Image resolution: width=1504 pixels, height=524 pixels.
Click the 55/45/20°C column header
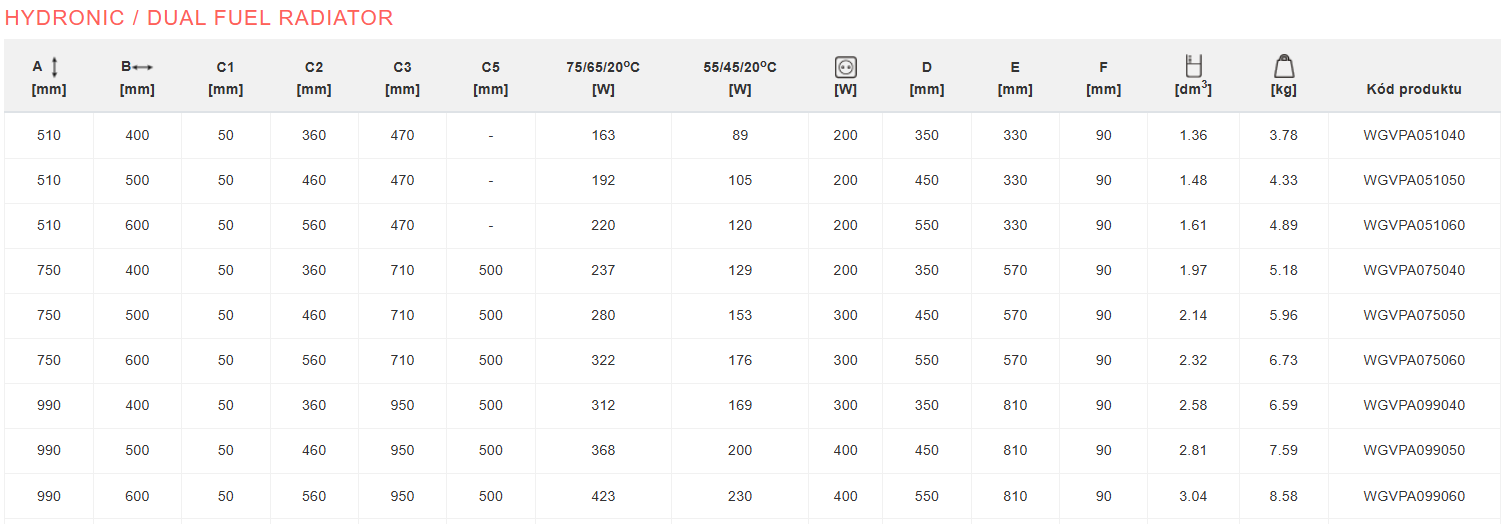coord(740,78)
